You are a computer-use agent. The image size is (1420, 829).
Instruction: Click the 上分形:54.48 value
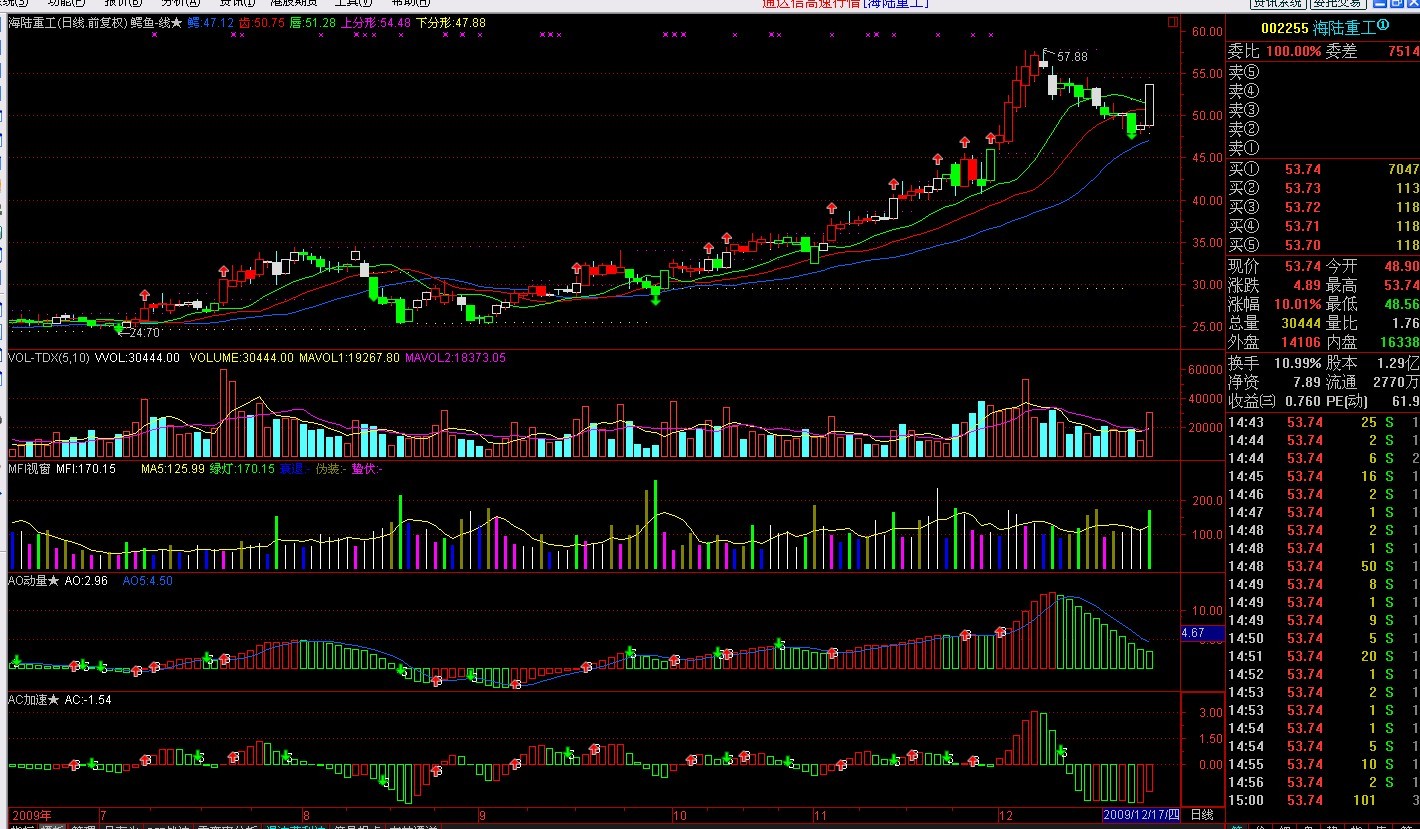point(375,23)
